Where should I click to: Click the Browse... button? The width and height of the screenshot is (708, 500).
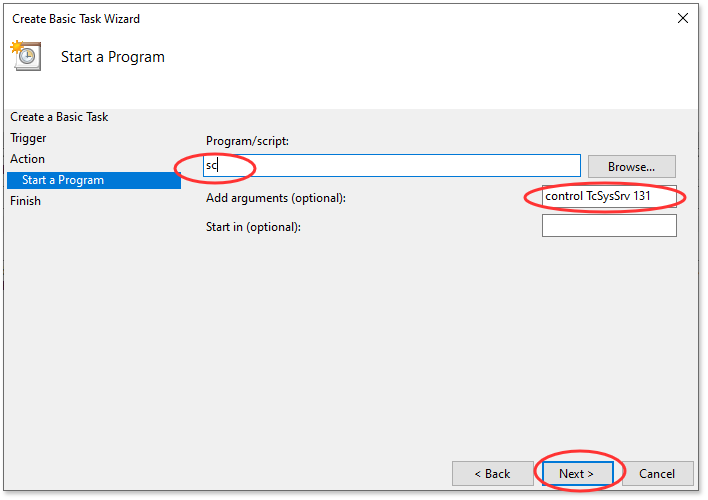point(631,166)
